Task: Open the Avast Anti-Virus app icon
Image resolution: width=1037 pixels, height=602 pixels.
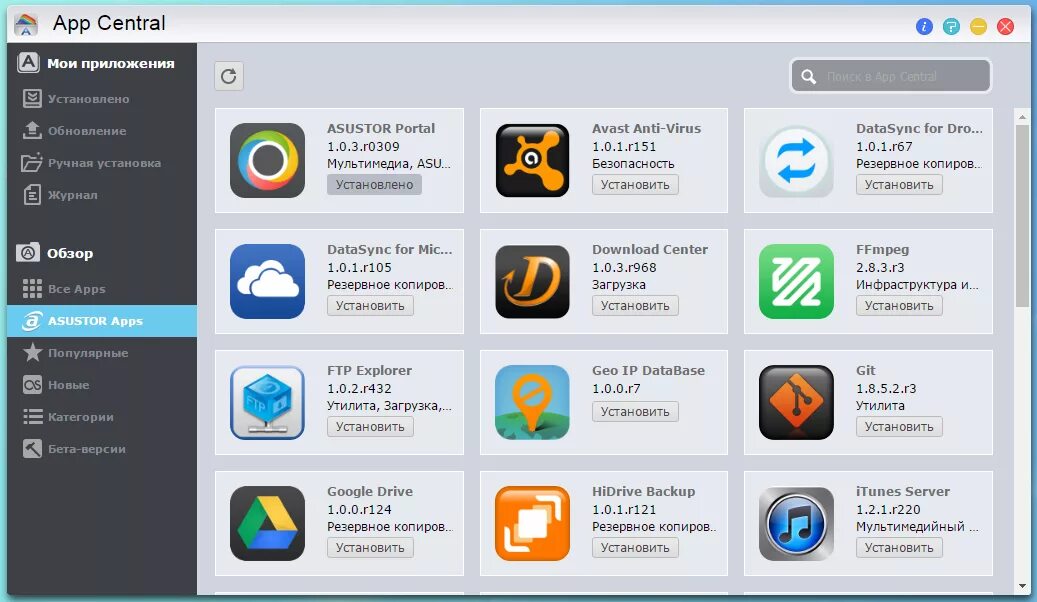Action: click(532, 160)
